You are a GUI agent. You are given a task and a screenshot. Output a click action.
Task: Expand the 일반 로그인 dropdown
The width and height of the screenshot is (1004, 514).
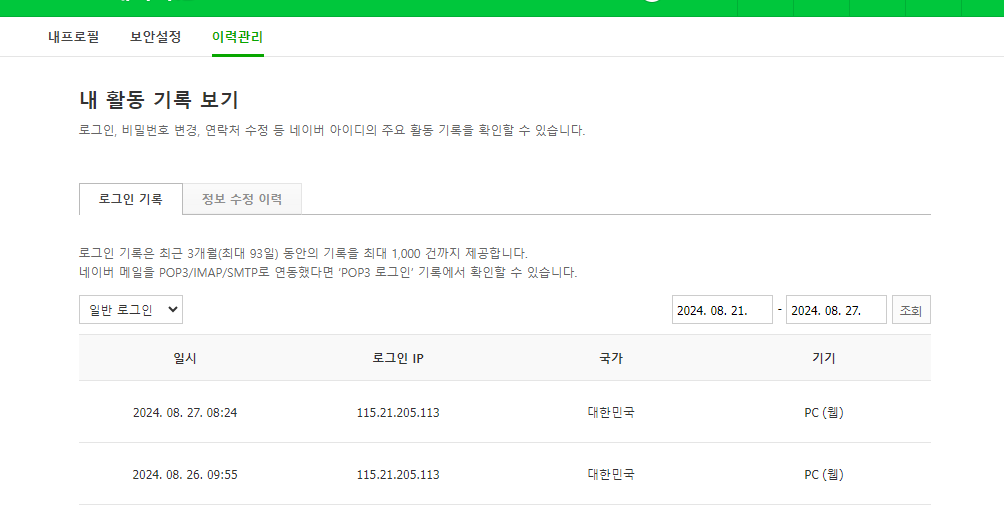(131, 310)
